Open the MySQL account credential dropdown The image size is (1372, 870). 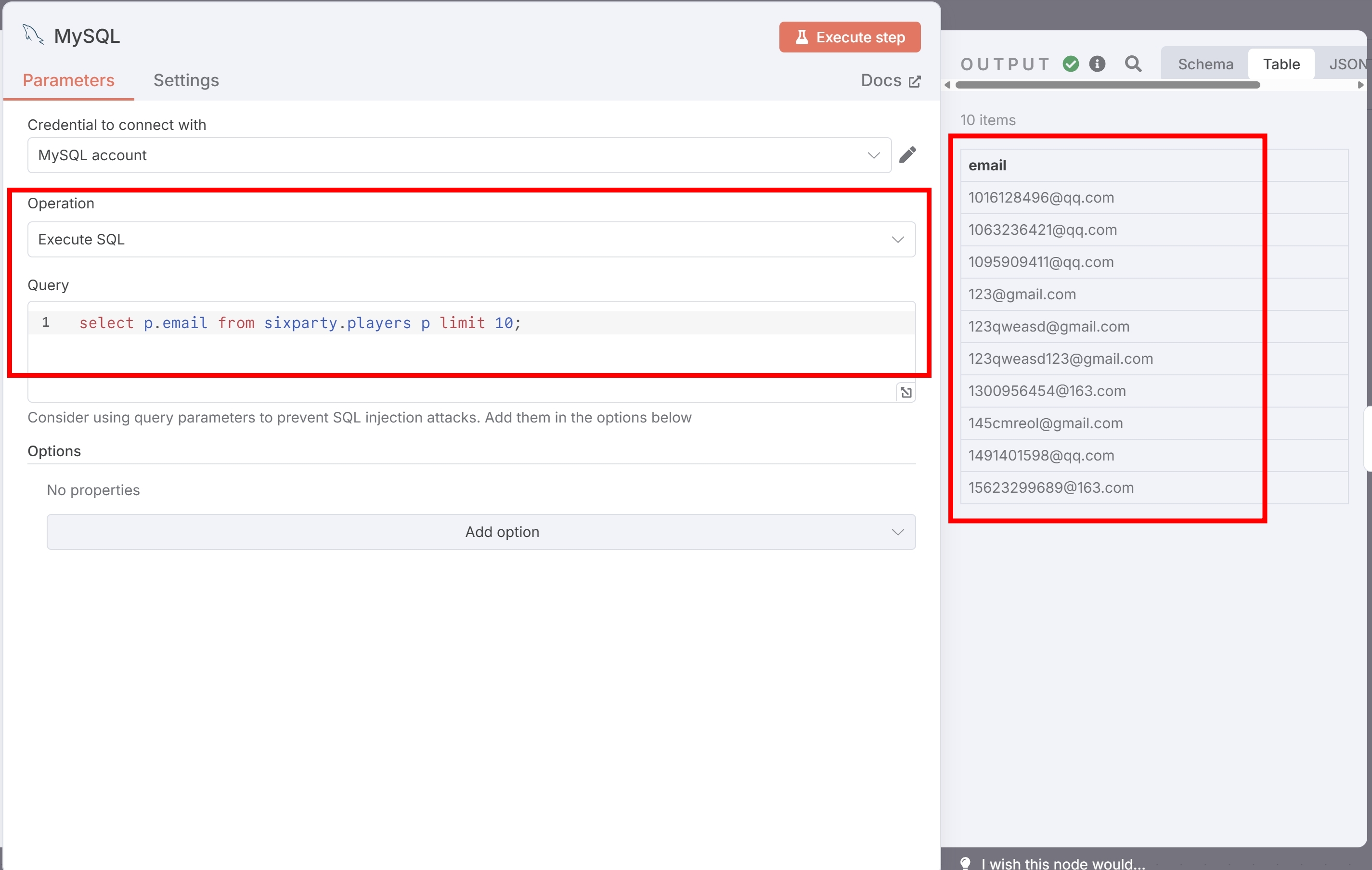[459, 155]
